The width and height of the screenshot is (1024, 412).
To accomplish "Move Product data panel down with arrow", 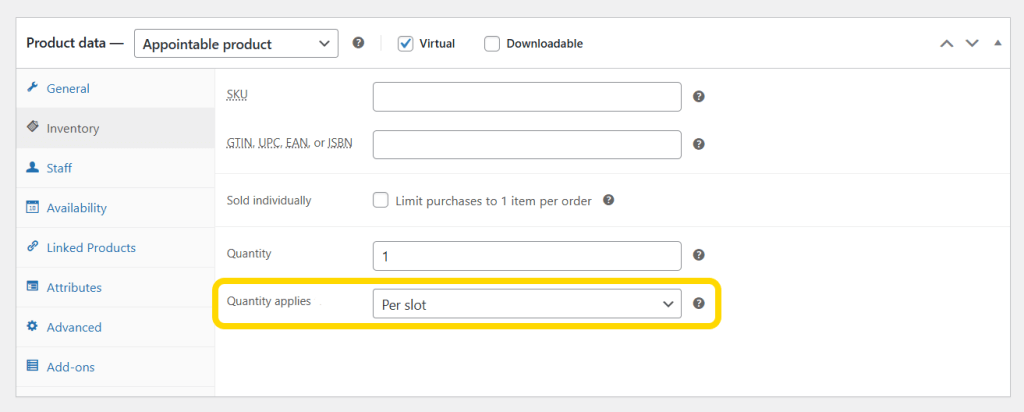I will 971,43.
